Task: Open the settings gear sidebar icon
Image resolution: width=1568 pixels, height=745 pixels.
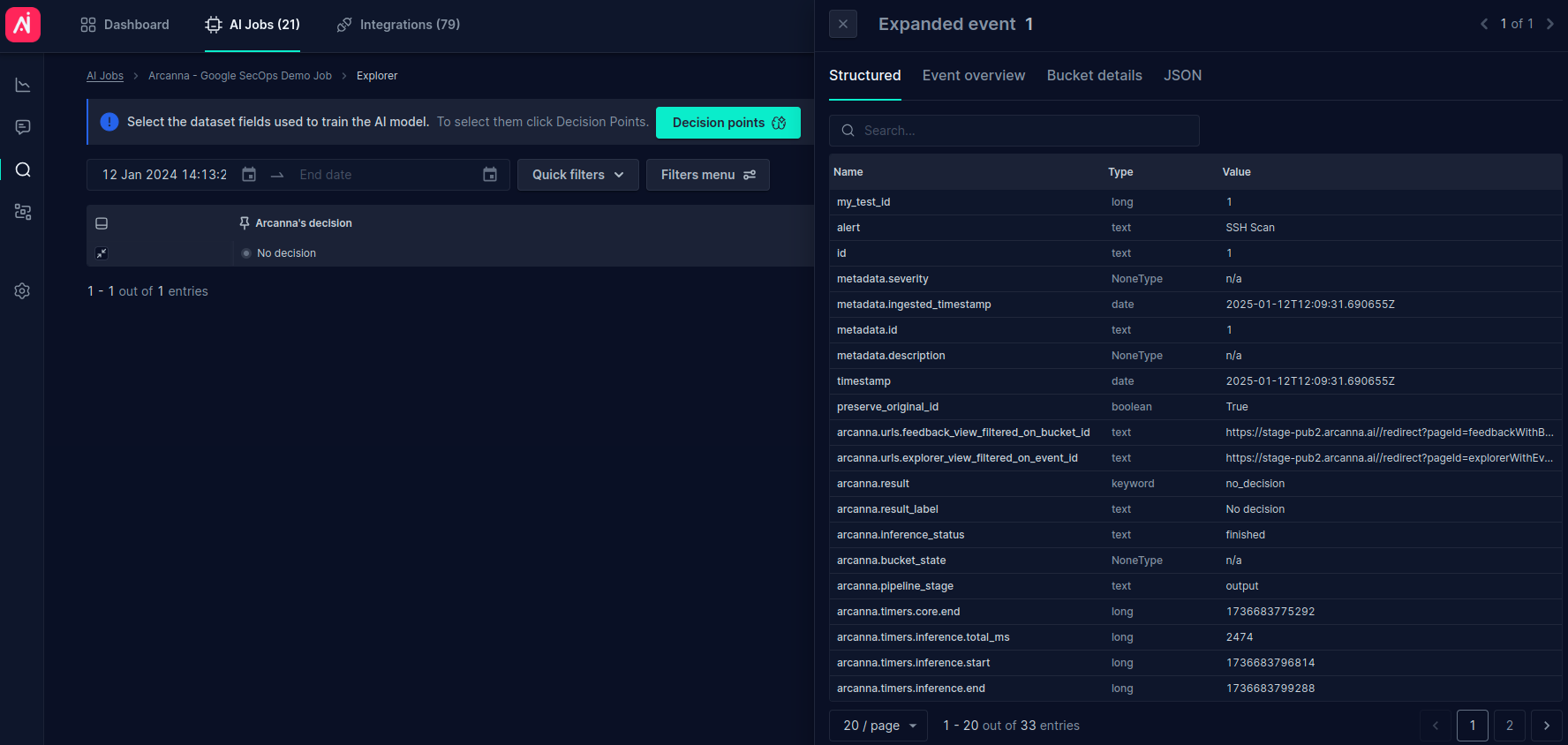Action: click(x=23, y=290)
